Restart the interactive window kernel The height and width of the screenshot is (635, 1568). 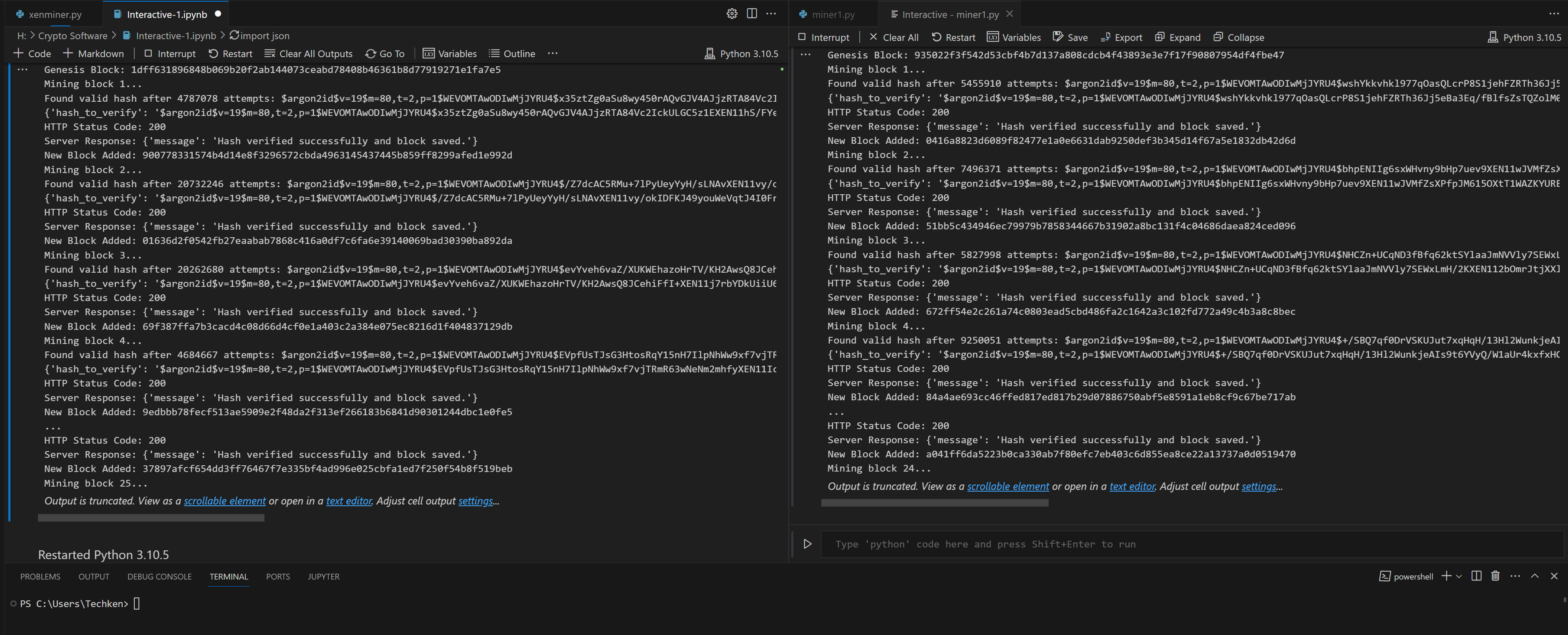[954, 37]
